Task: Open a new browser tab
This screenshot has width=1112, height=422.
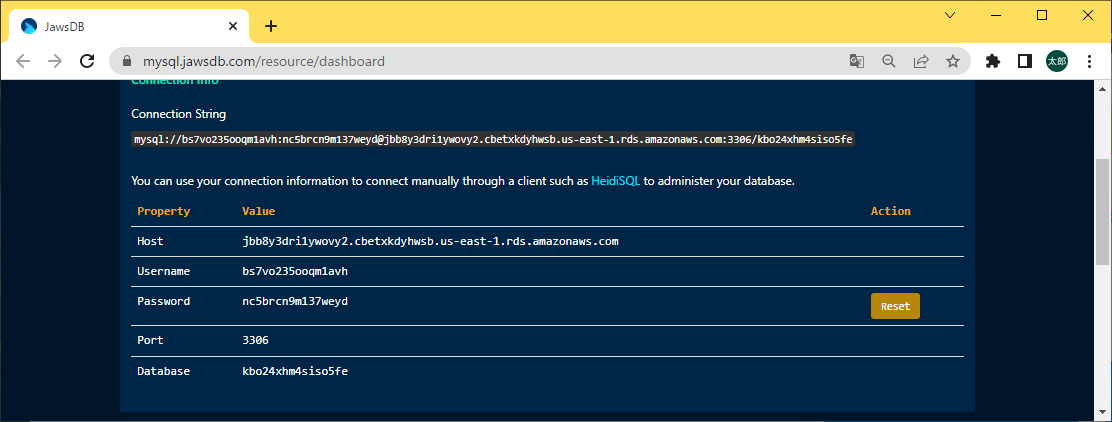Action: [271, 26]
